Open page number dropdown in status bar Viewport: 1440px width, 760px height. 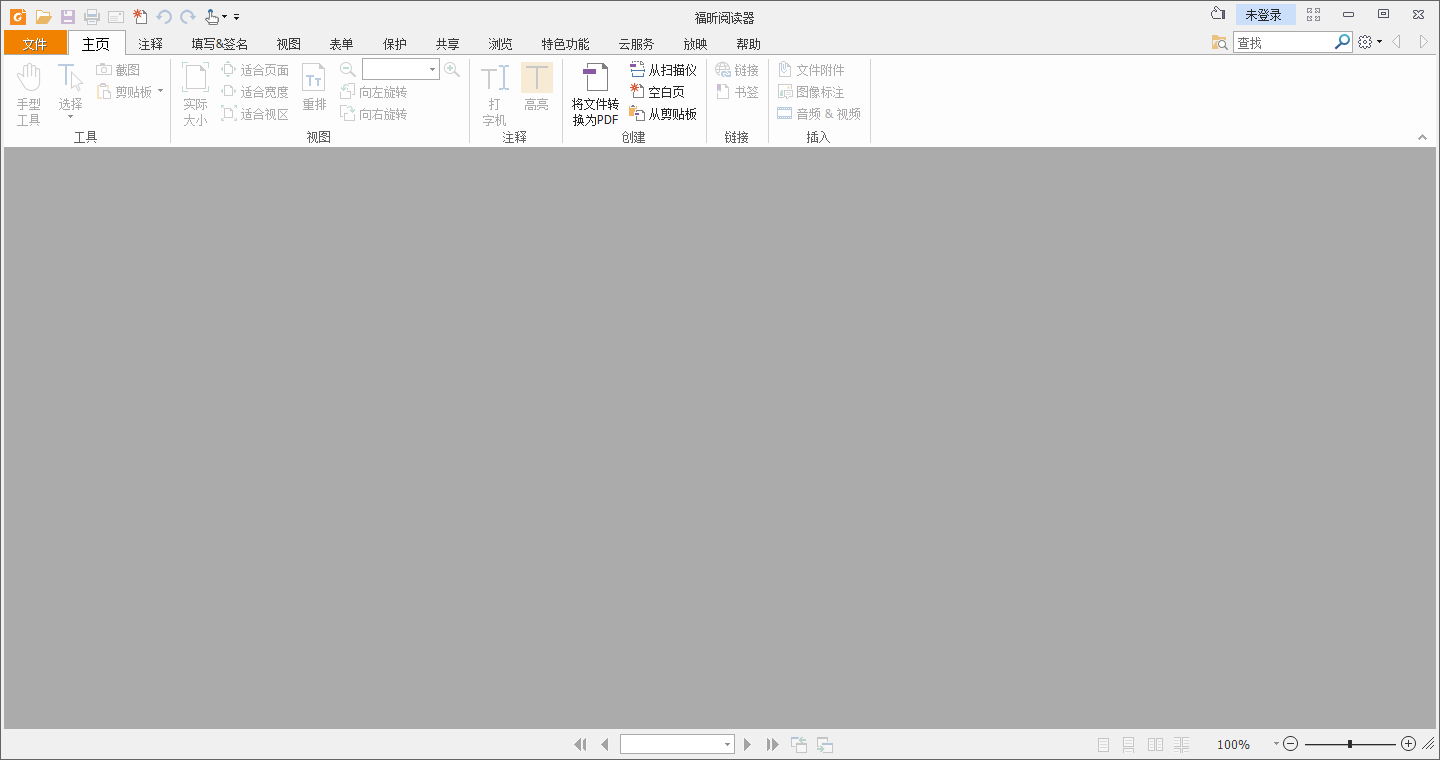[x=727, y=744]
